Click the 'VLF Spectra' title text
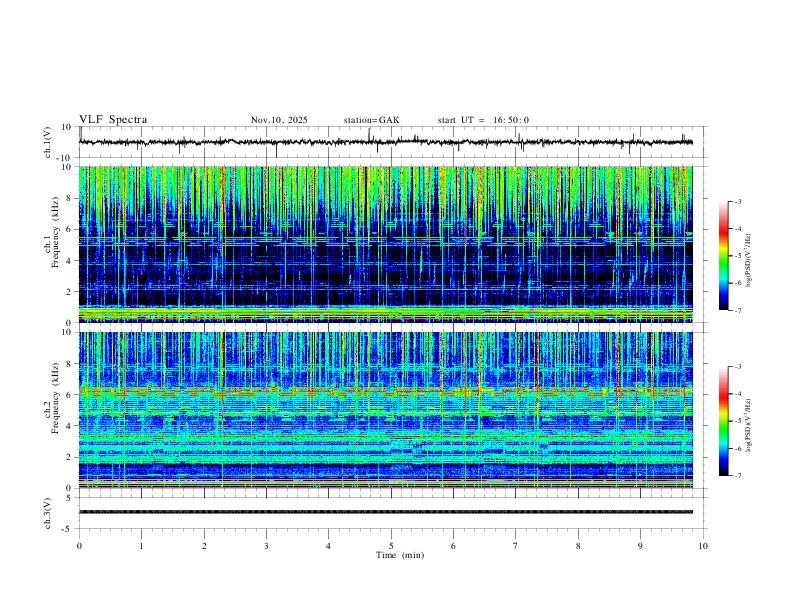The image size is (792, 612). [x=113, y=120]
